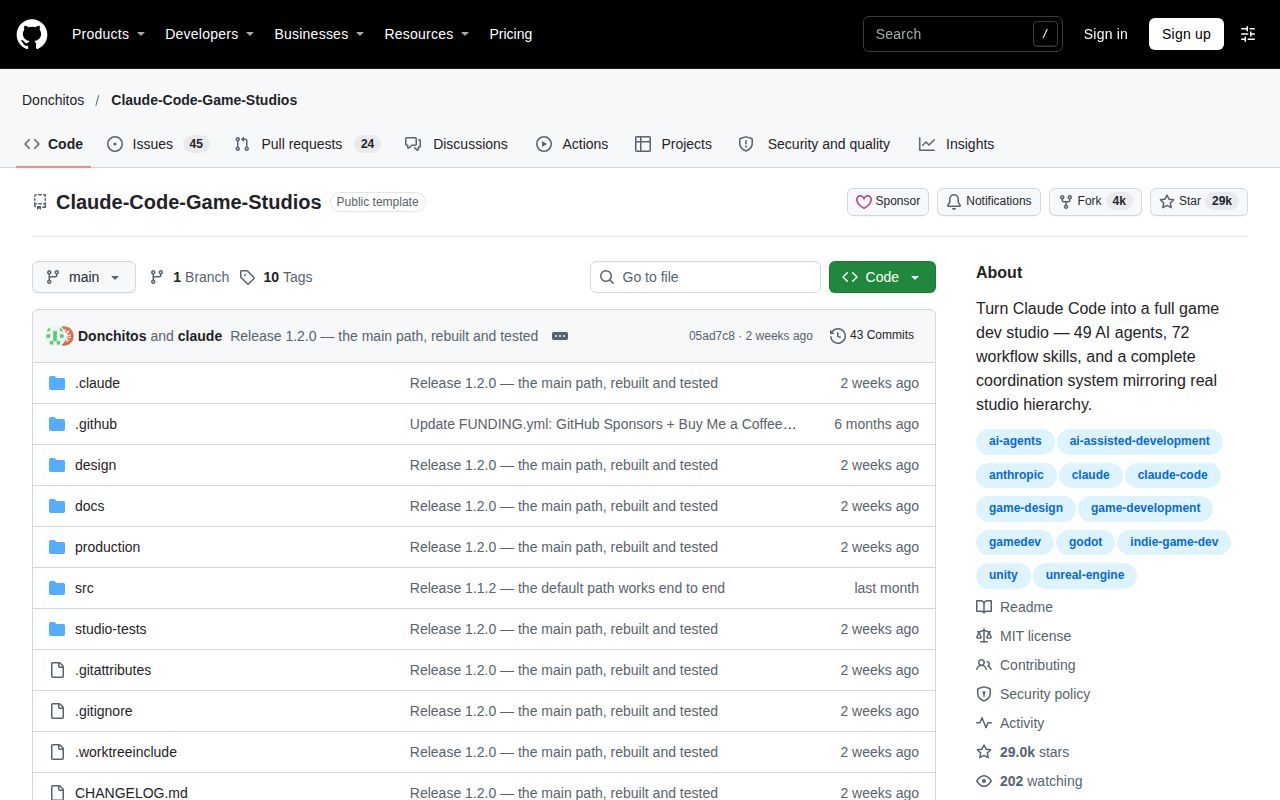
Task: Click the Sign up button
Action: (x=1186, y=34)
